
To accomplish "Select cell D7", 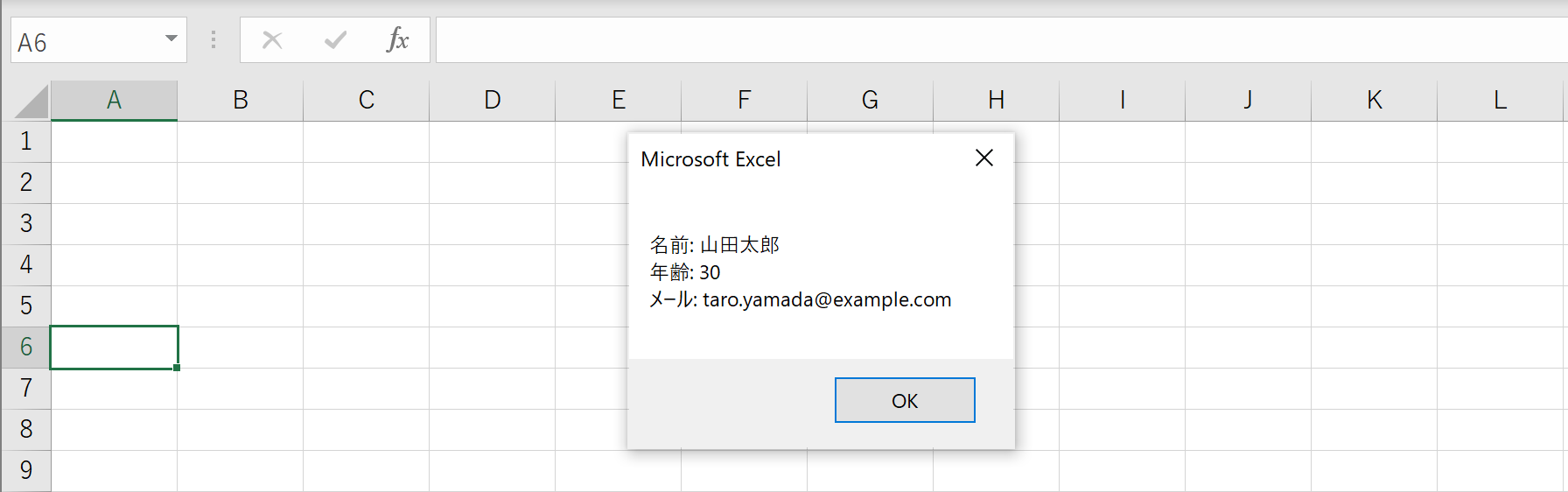I will coord(493,389).
